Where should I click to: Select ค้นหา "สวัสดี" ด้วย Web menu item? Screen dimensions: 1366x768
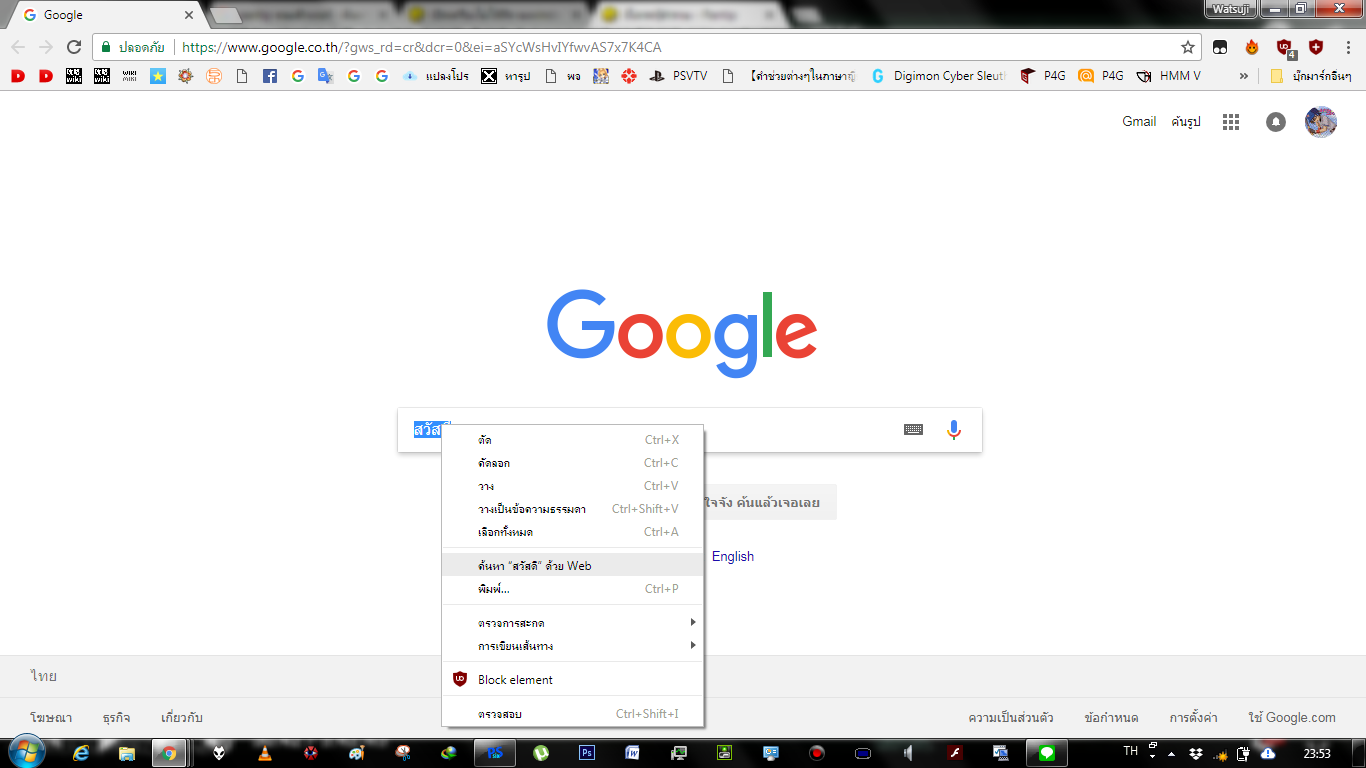(573, 566)
